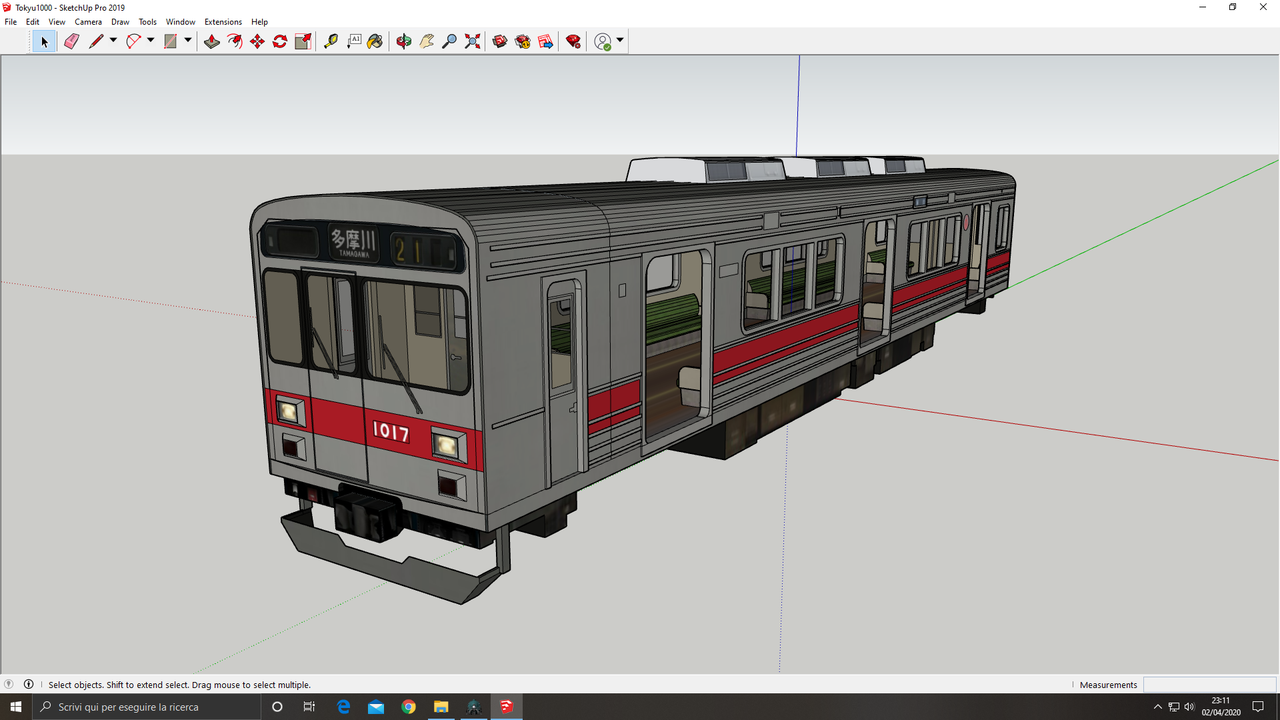Pick the Paint Bucket tool
1280x720 pixels.
[x=376, y=41]
